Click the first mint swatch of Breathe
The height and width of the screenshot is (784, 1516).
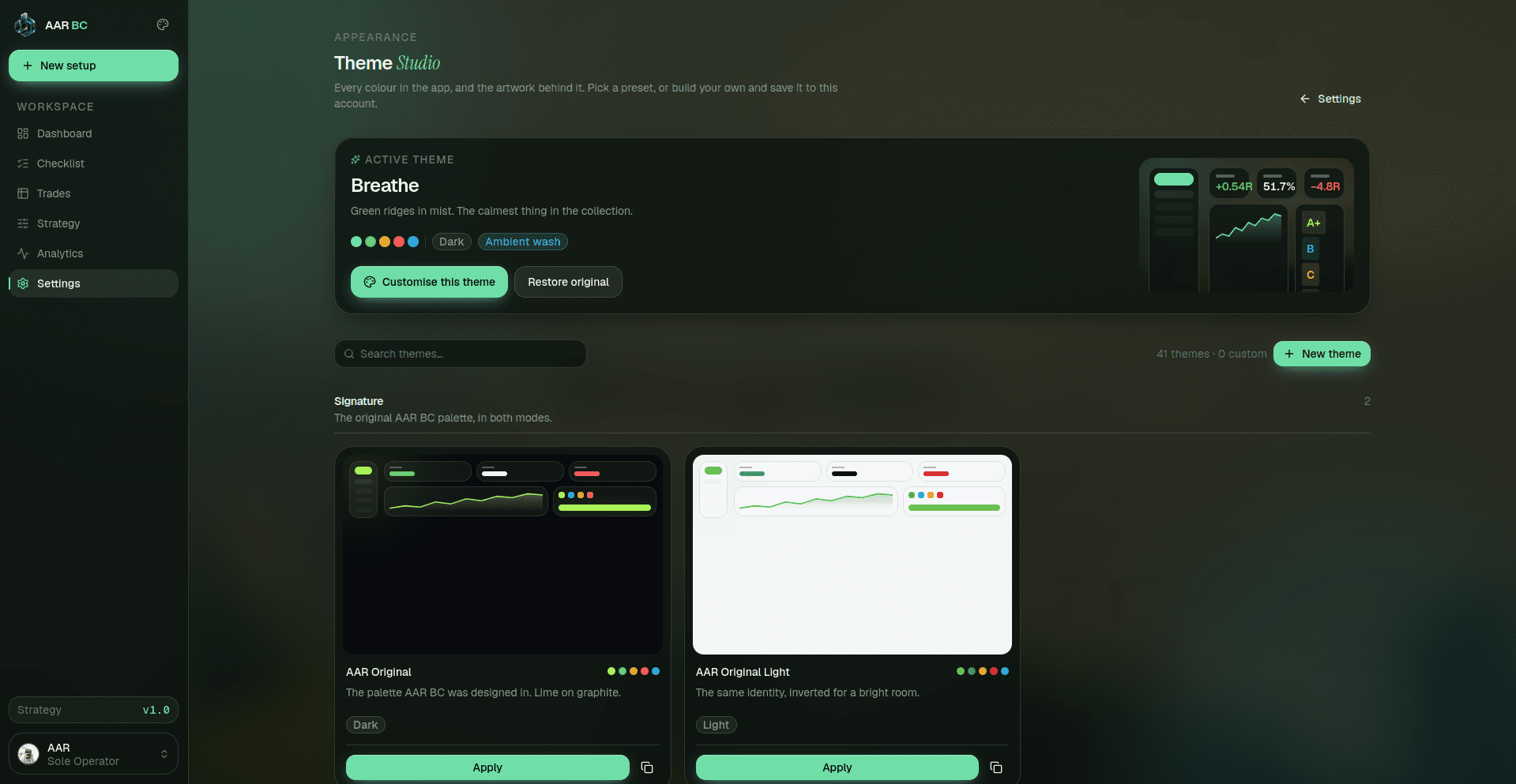click(x=356, y=242)
